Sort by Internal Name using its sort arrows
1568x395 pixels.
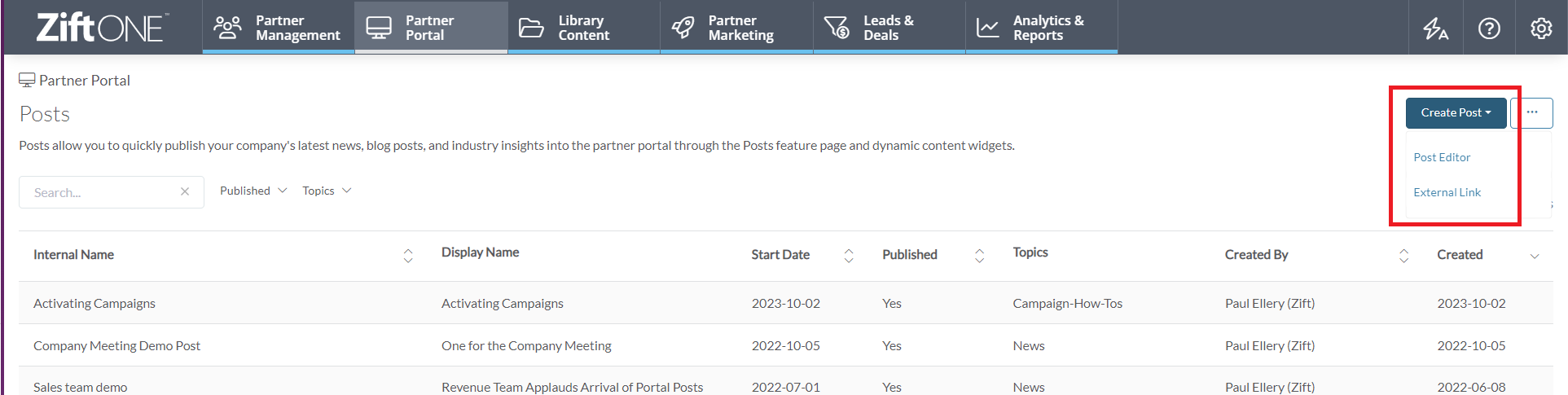pyautogui.click(x=408, y=256)
